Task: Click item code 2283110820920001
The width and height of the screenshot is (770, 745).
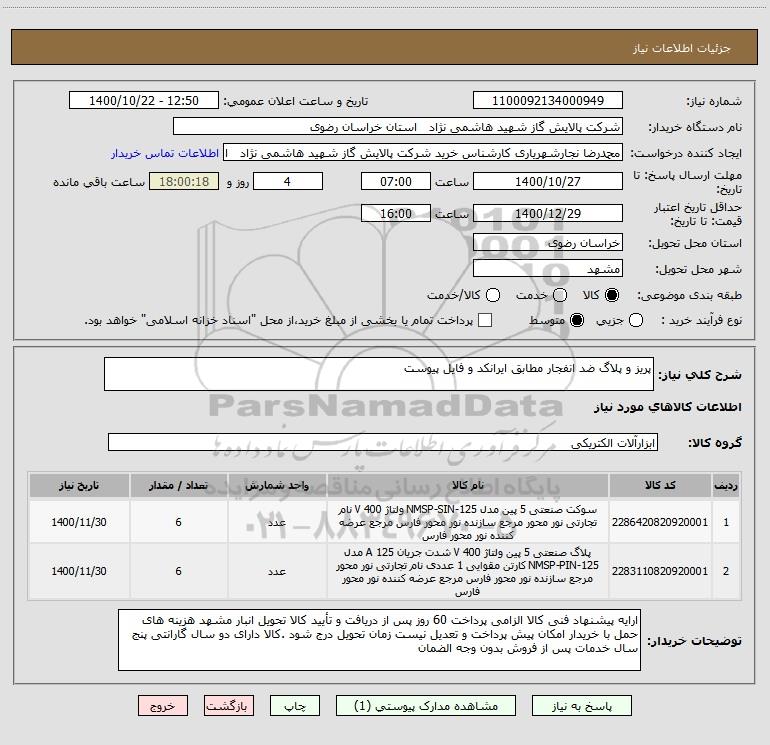Action: tap(660, 571)
